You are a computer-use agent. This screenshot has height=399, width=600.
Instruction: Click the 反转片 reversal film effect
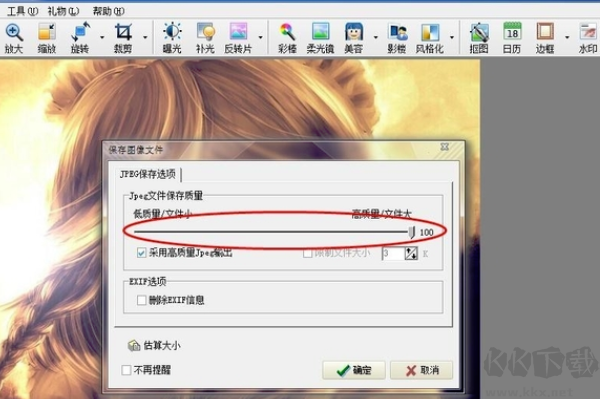pyautogui.click(x=238, y=37)
